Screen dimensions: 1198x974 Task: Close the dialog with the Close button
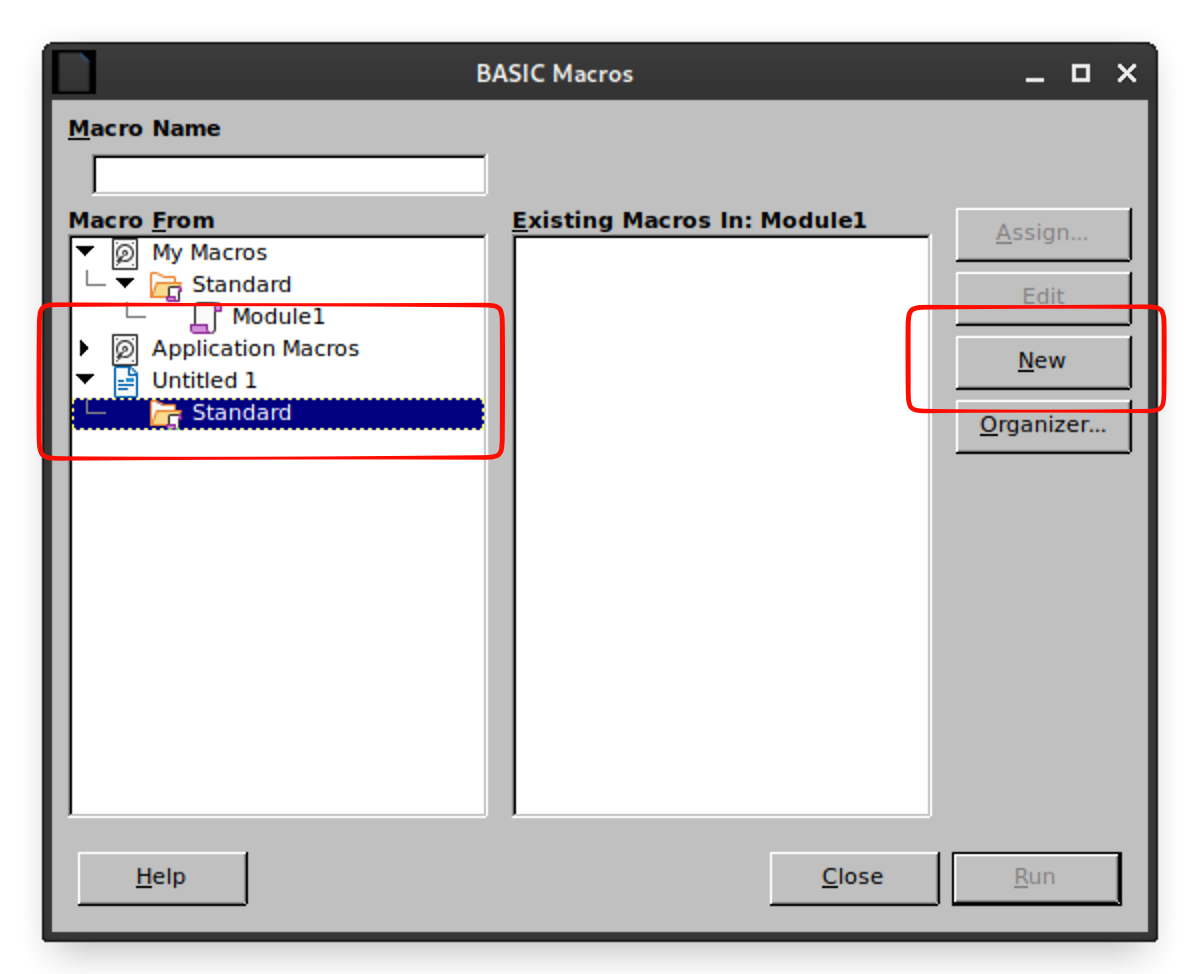[853, 878]
